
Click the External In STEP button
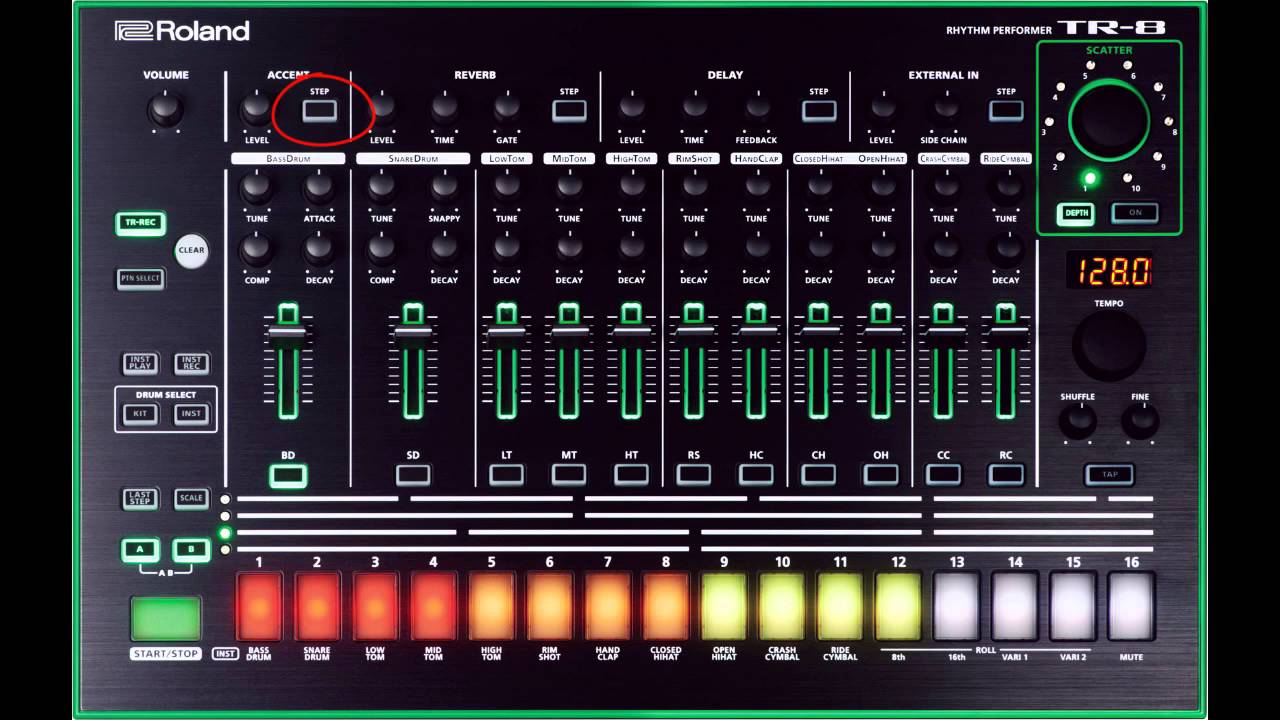pyautogui.click(x=1006, y=111)
